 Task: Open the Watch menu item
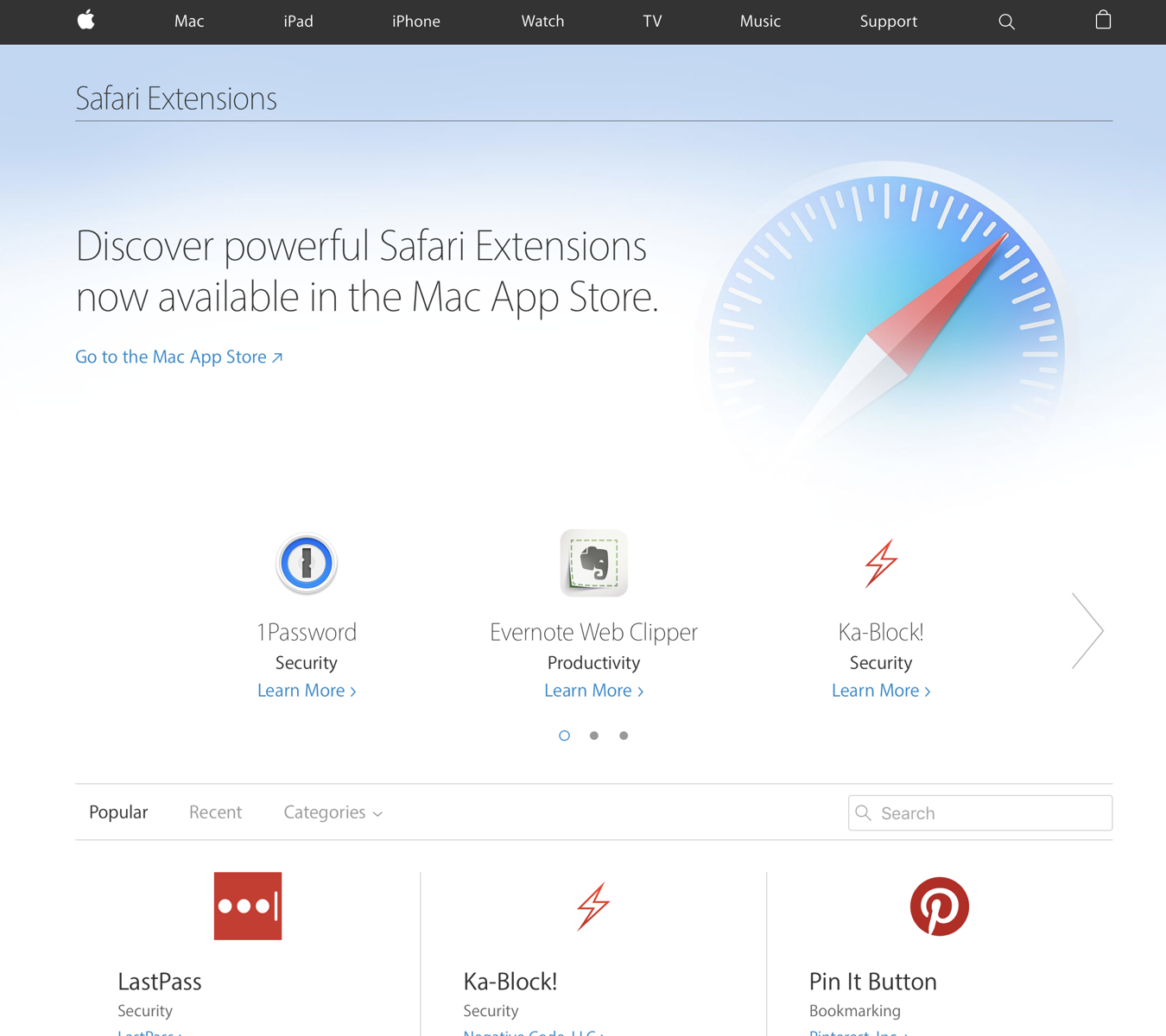tap(542, 22)
